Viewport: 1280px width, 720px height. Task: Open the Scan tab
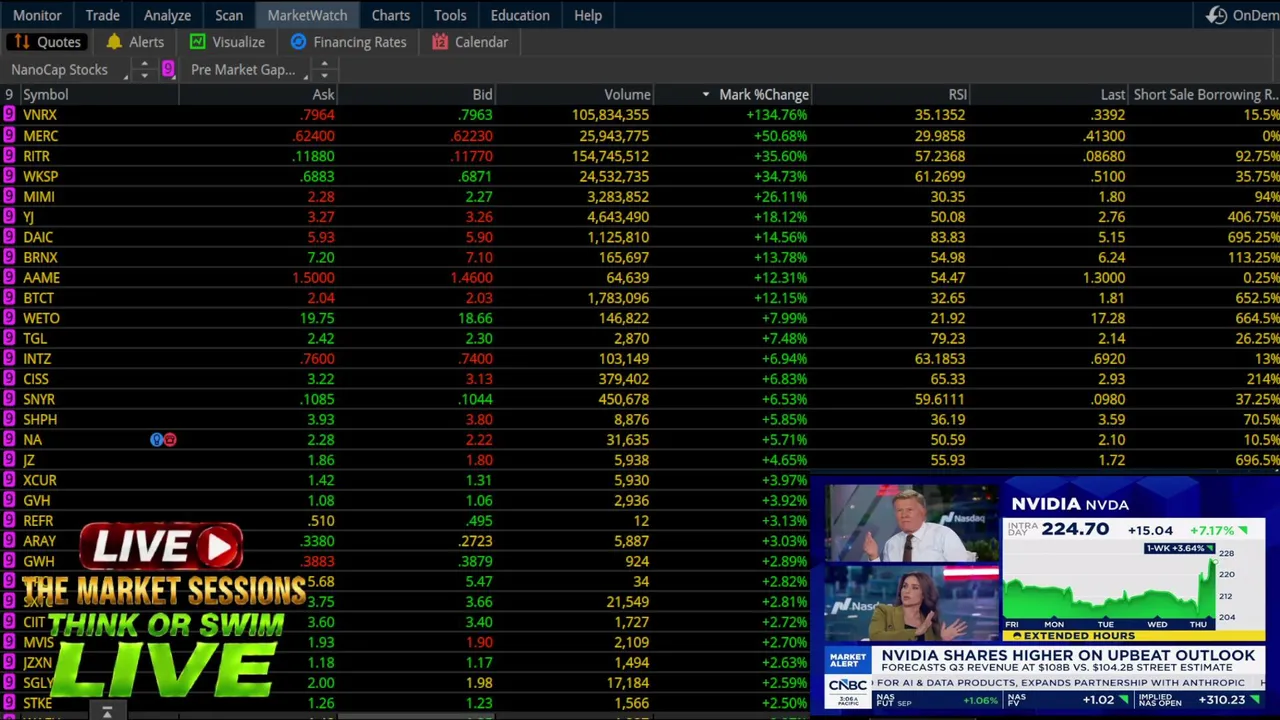(x=229, y=15)
